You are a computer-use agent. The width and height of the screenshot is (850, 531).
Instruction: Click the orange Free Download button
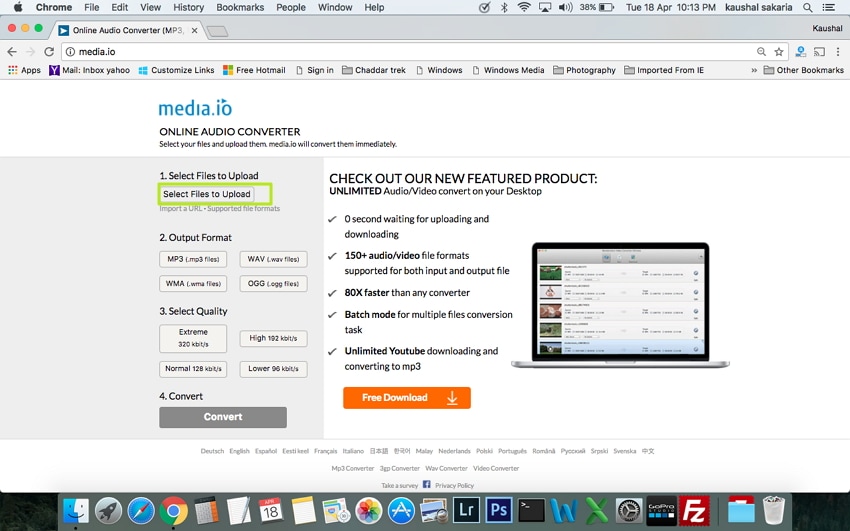tap(407, 398)
